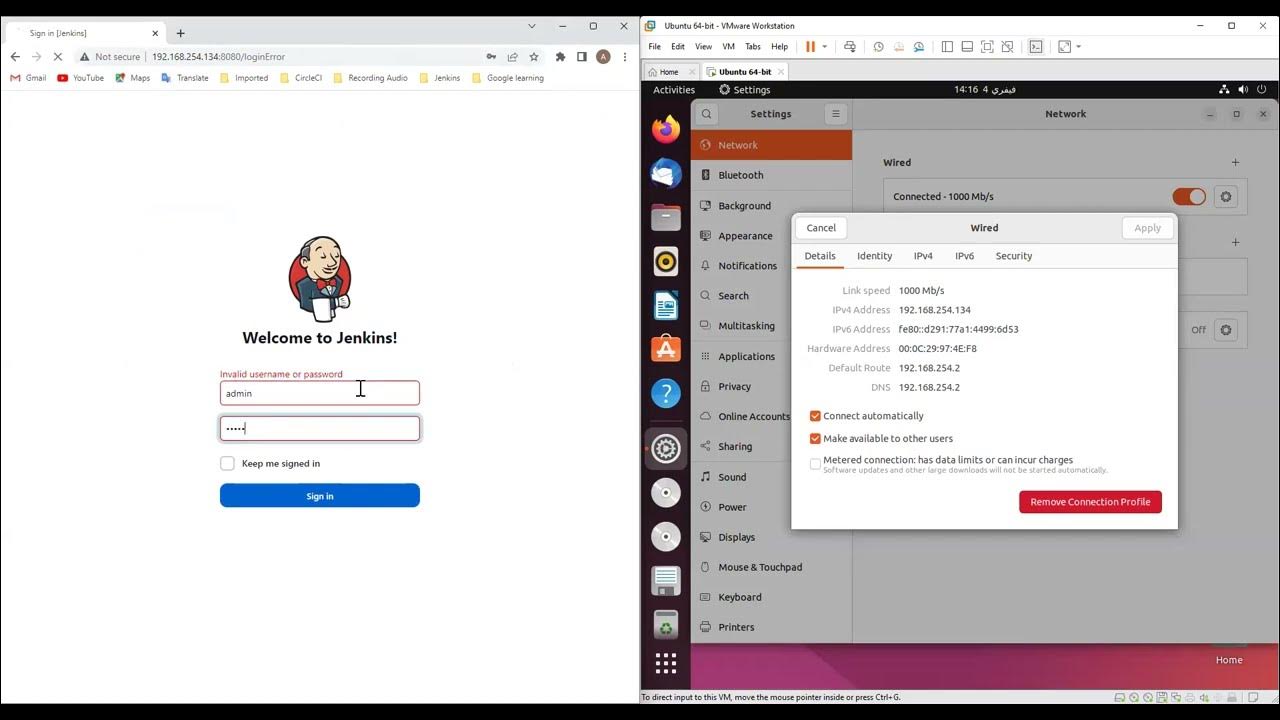
Task: Show Applications grid in Ubuntu dock
Action: [x=666, y=663]
